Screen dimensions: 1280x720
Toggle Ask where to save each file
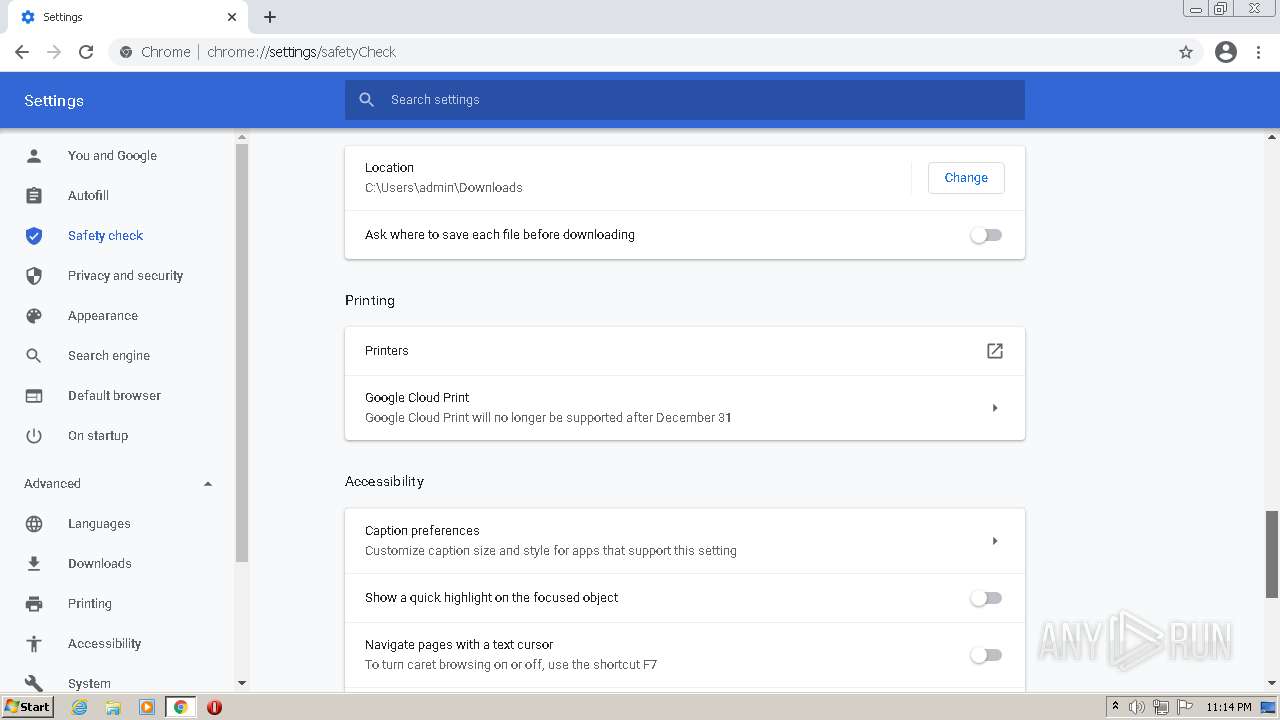click(986, 235)
